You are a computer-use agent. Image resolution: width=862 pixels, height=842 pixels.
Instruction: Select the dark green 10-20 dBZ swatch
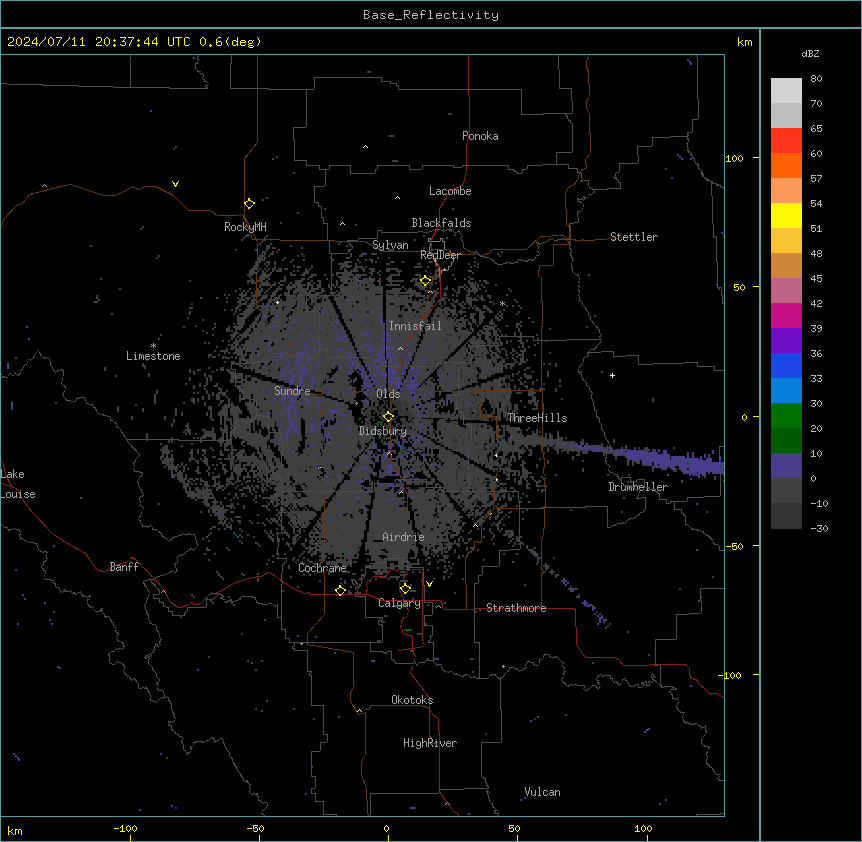[786, 441]
